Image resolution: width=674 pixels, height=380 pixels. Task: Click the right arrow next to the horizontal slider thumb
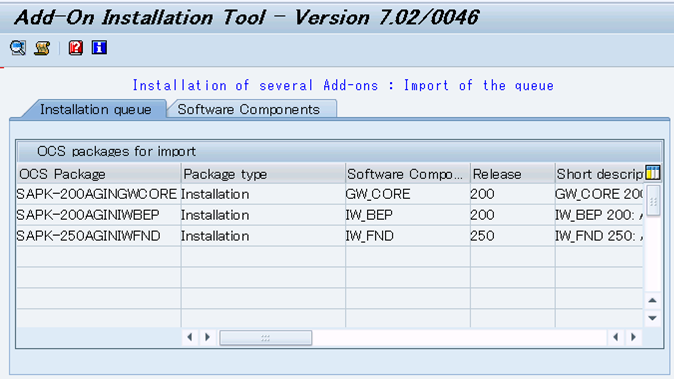(x=208, y=337)
